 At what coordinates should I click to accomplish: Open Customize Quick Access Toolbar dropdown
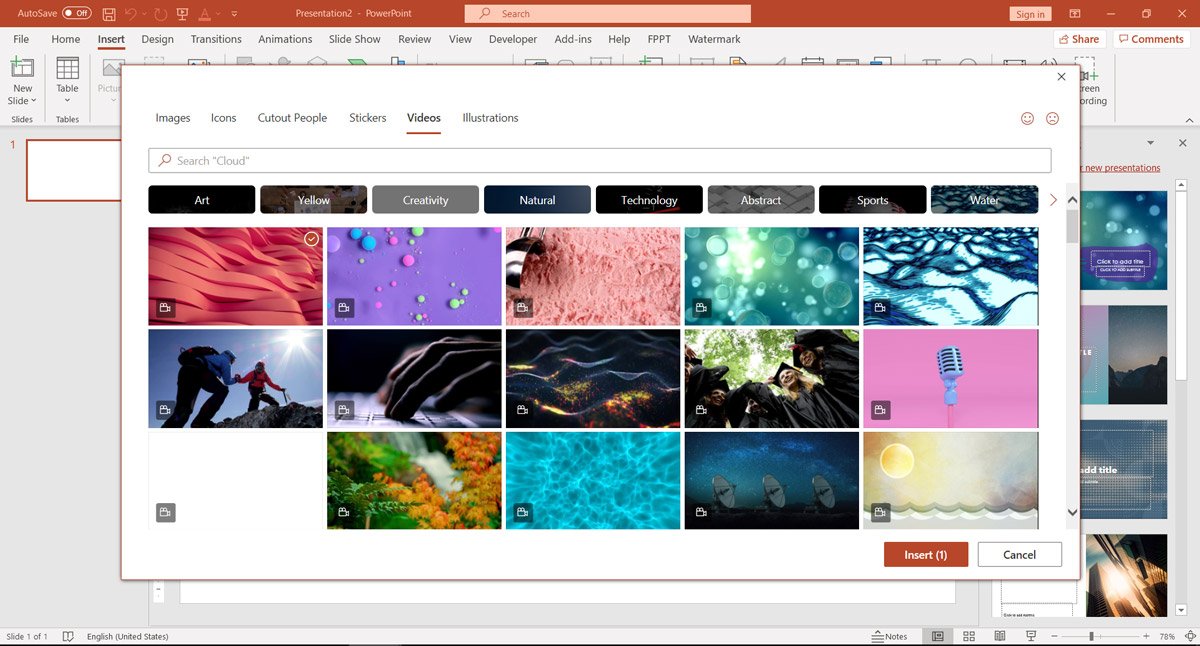pos(234,14)
